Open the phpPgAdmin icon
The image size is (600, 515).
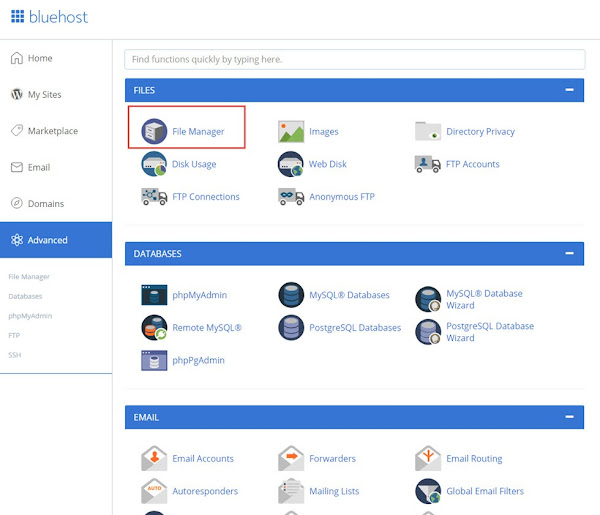pos(154,360)
